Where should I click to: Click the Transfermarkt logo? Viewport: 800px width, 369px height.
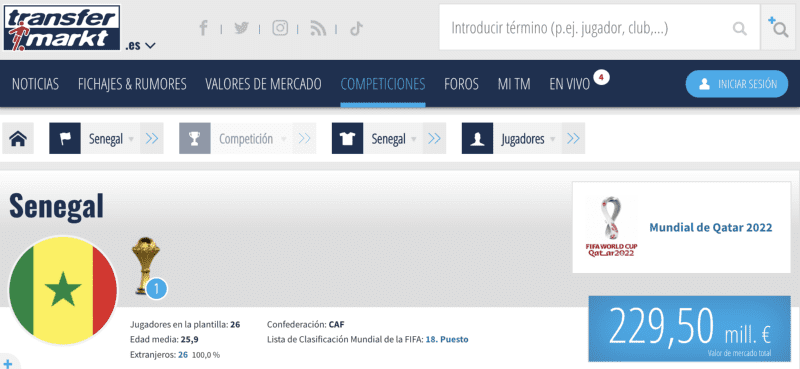click(62, 28)
